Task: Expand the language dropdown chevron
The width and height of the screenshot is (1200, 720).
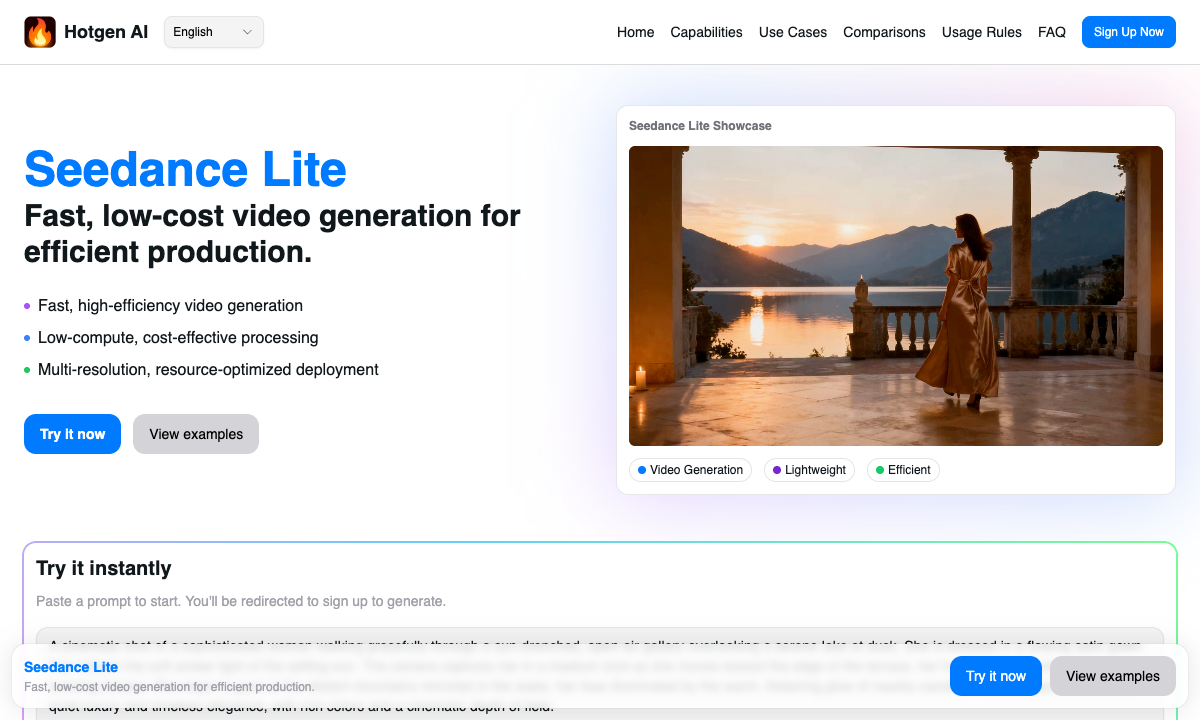Action: tap(246, 31)
